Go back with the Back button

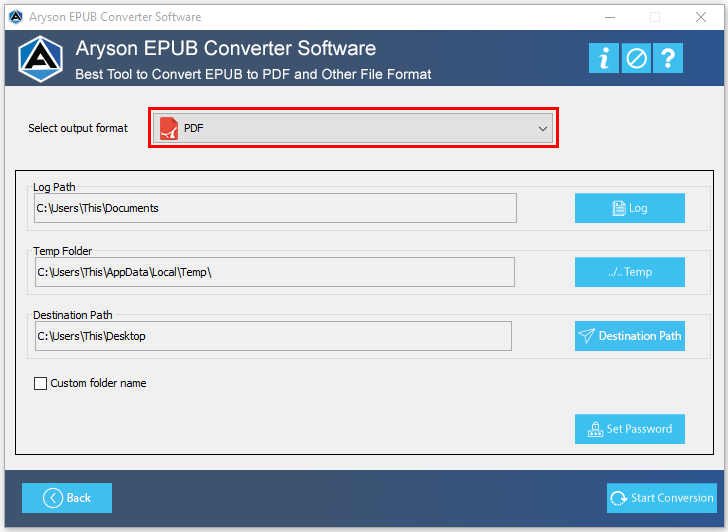(67, 498)
